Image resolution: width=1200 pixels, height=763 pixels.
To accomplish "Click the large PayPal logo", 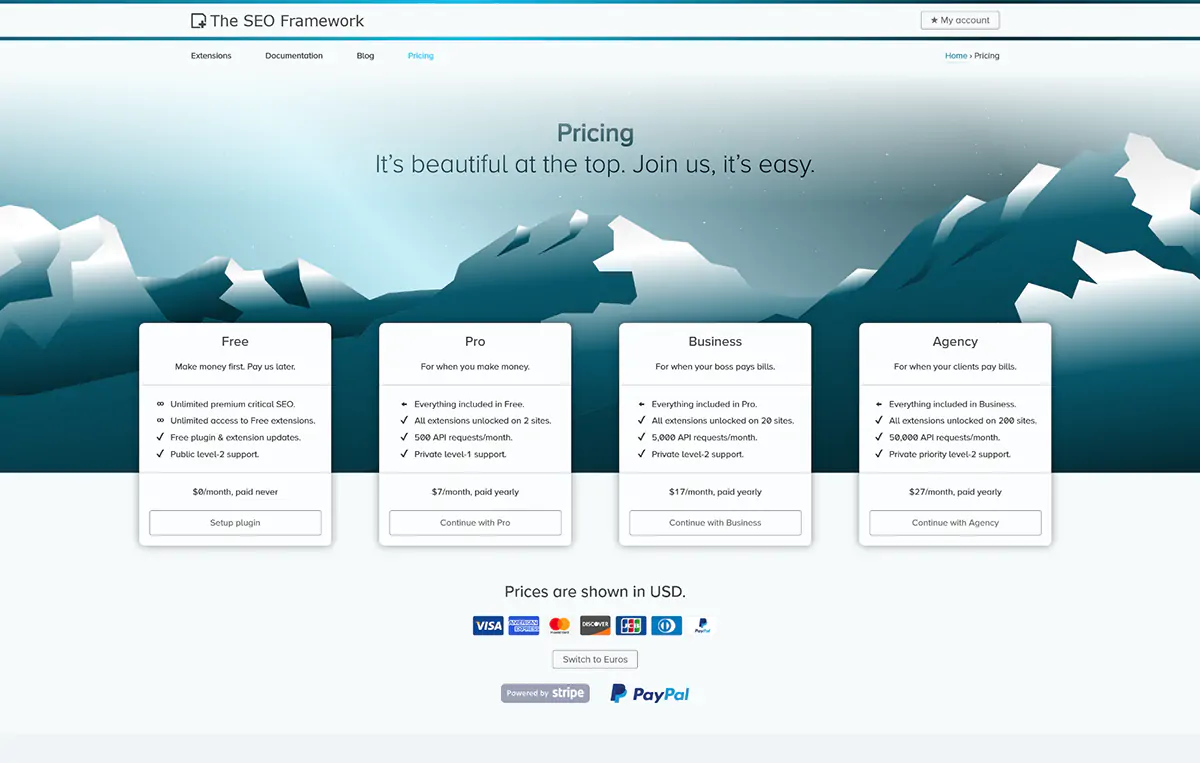I will coord(650,693).
